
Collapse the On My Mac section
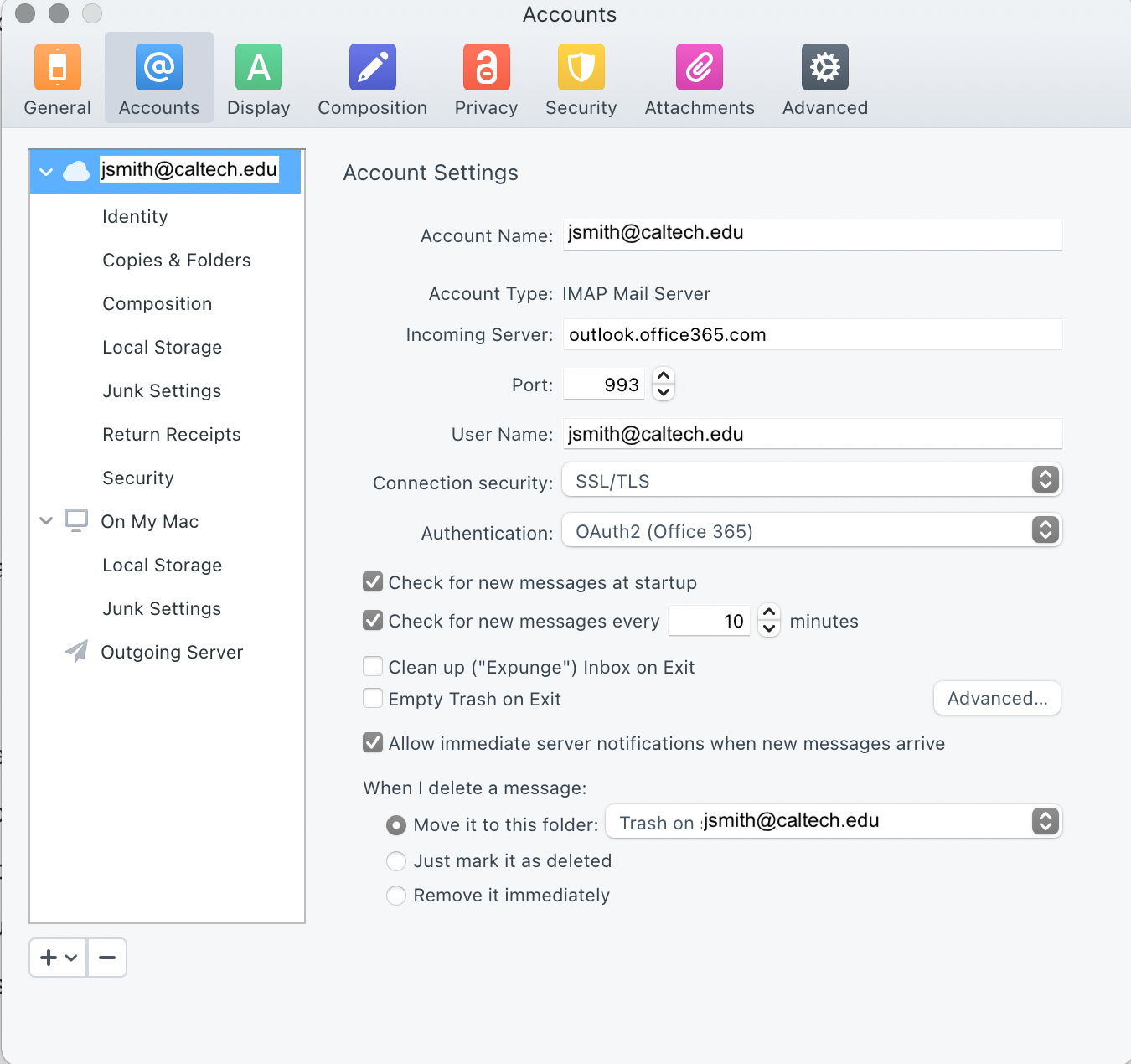(x=46, y=521)
